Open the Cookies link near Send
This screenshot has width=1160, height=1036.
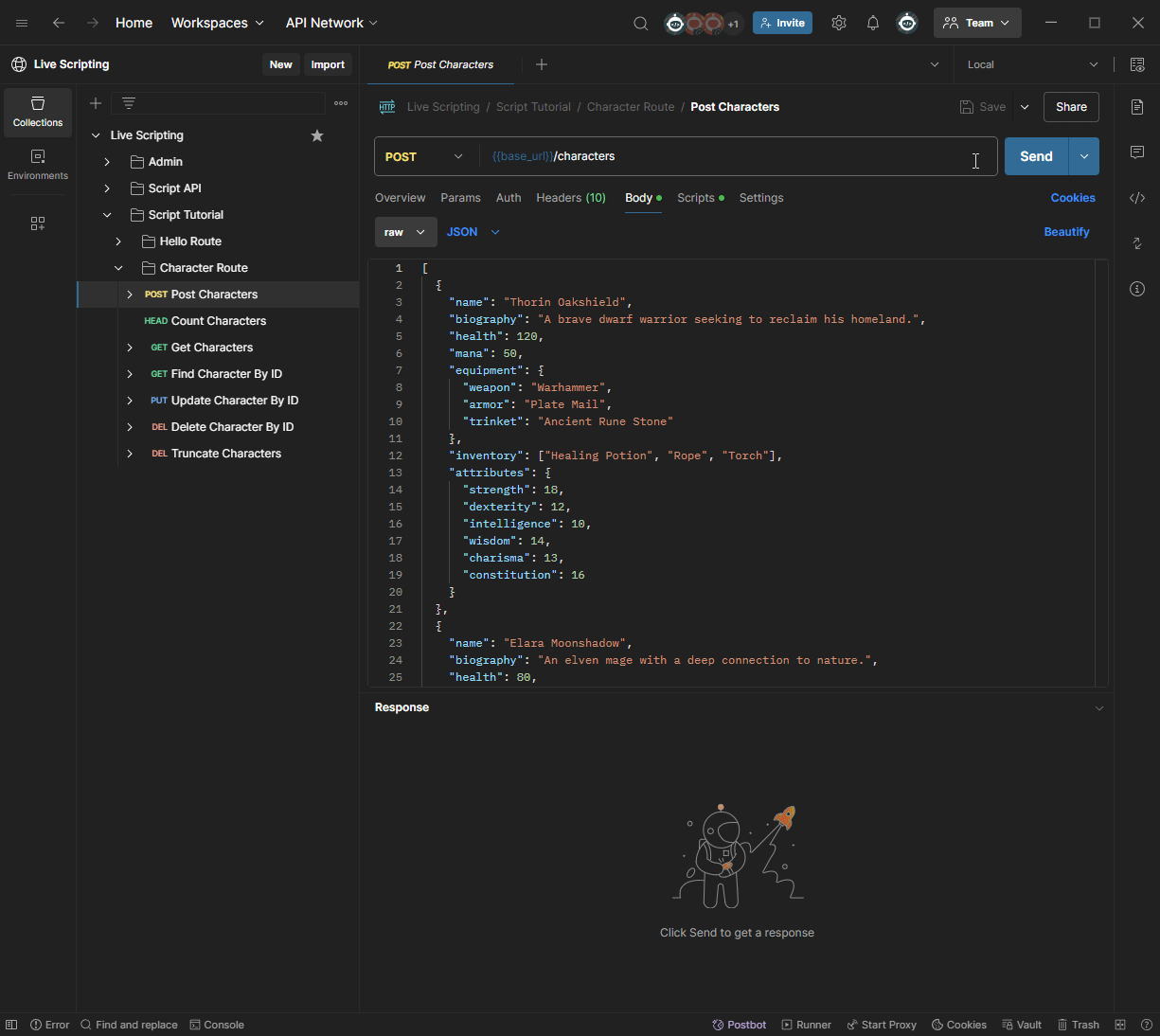[x=1073, y=198]
